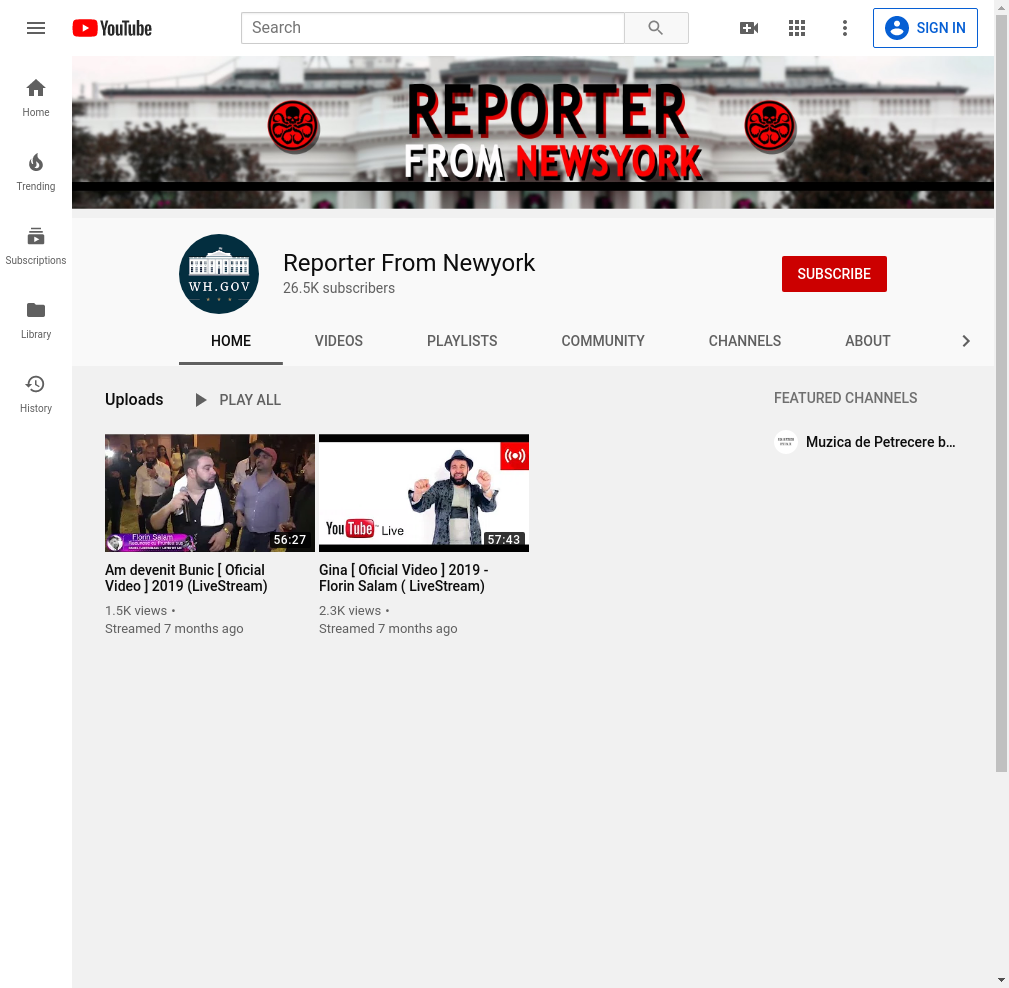
Task: Open the 57:43 YouTube Live thumbnail
Action: 424,493
